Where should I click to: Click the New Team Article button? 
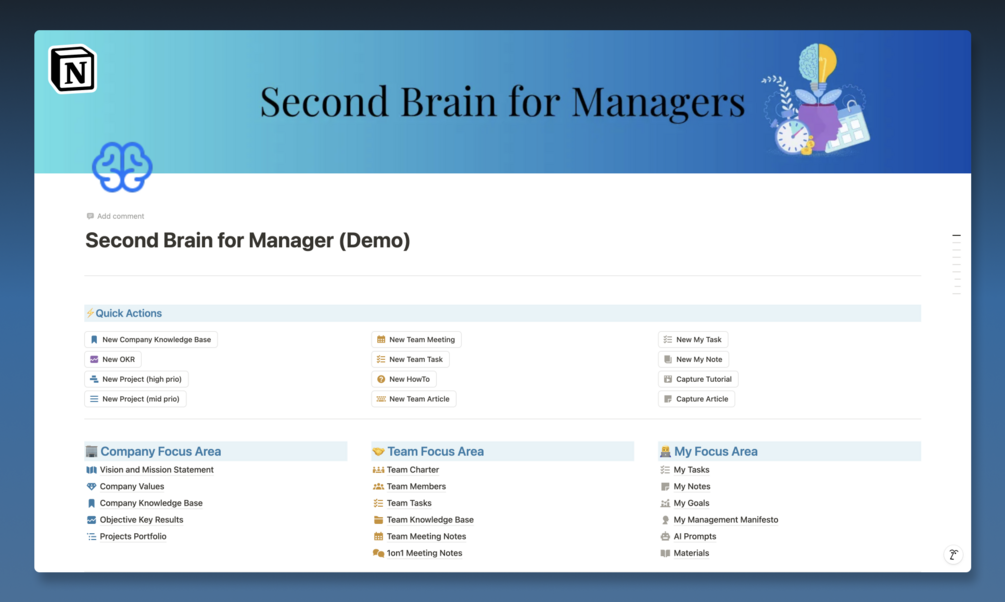[413, 399]
